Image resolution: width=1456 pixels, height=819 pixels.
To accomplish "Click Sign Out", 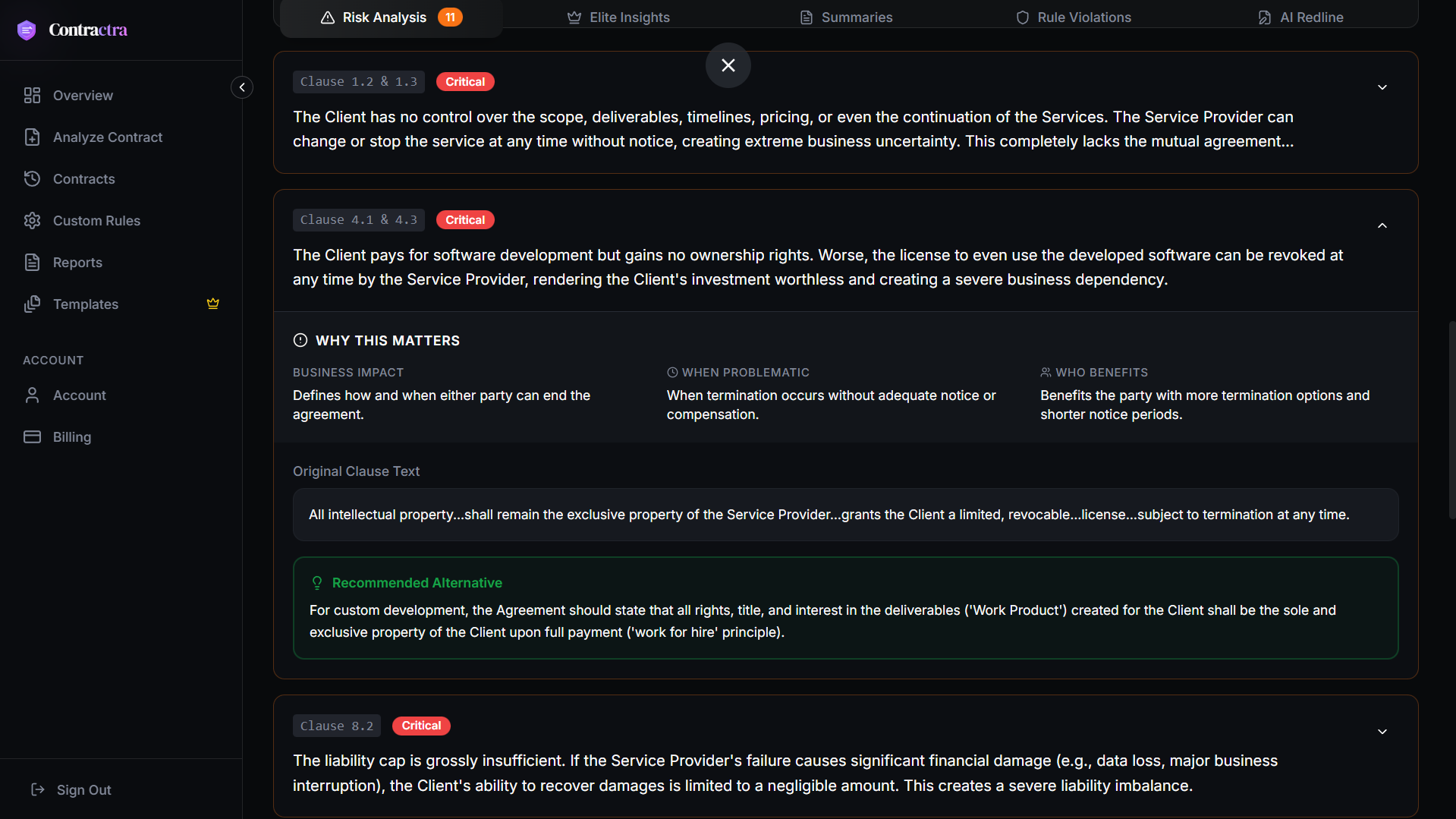I will pos(71,790).
